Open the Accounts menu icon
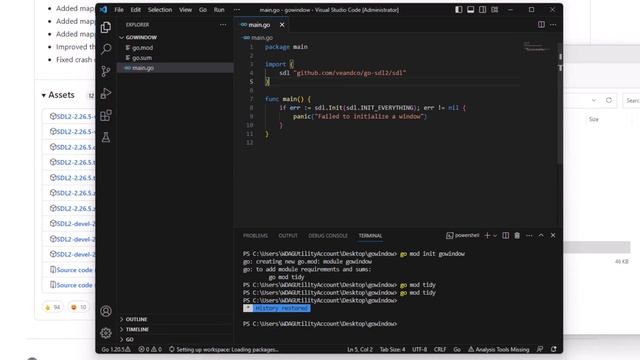The height and width of the screenshot is (360, 640). tap(106, 311)
